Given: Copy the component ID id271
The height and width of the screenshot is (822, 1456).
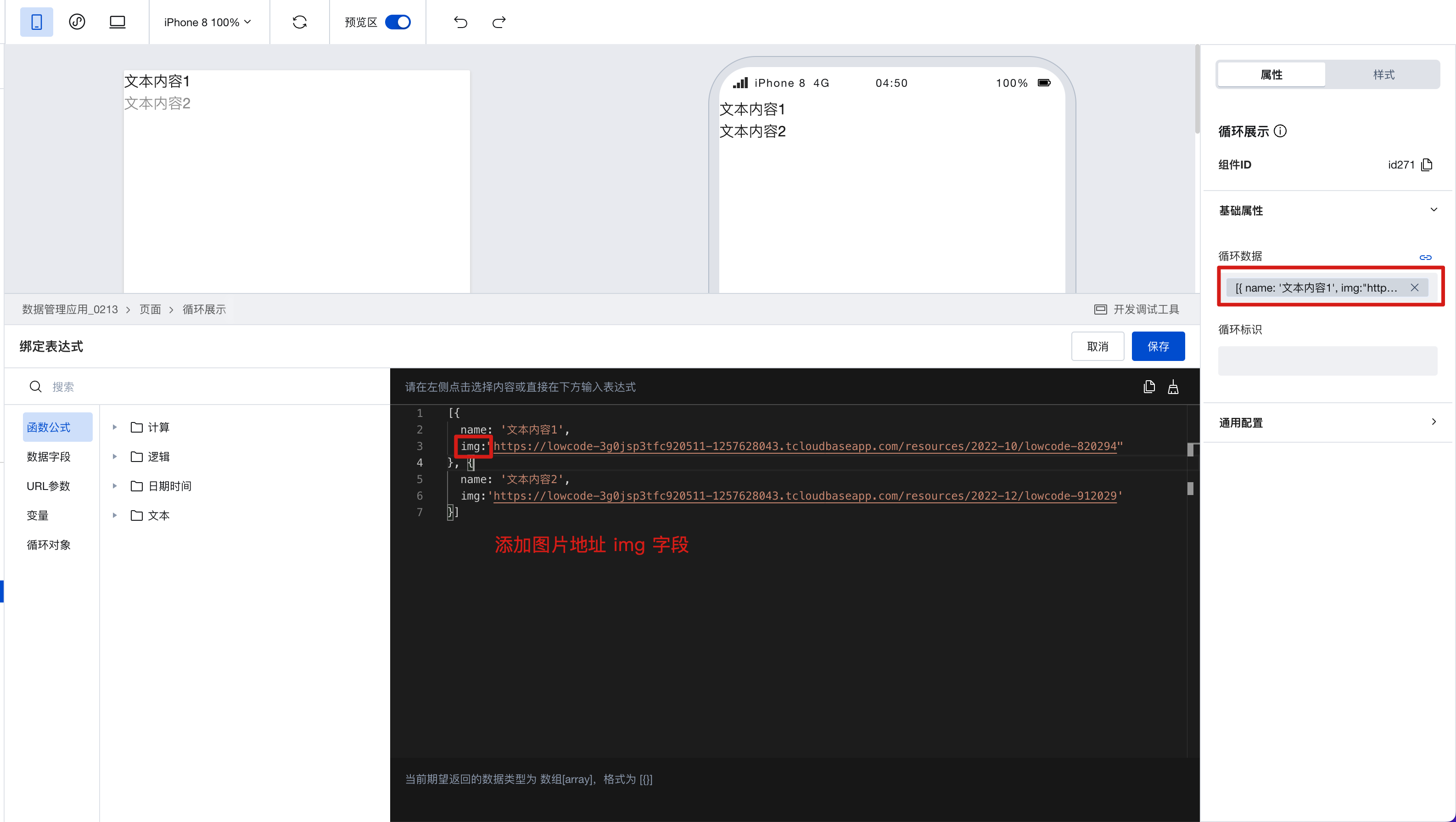Looking at the screenshot, I should [x=1427, y=164].
